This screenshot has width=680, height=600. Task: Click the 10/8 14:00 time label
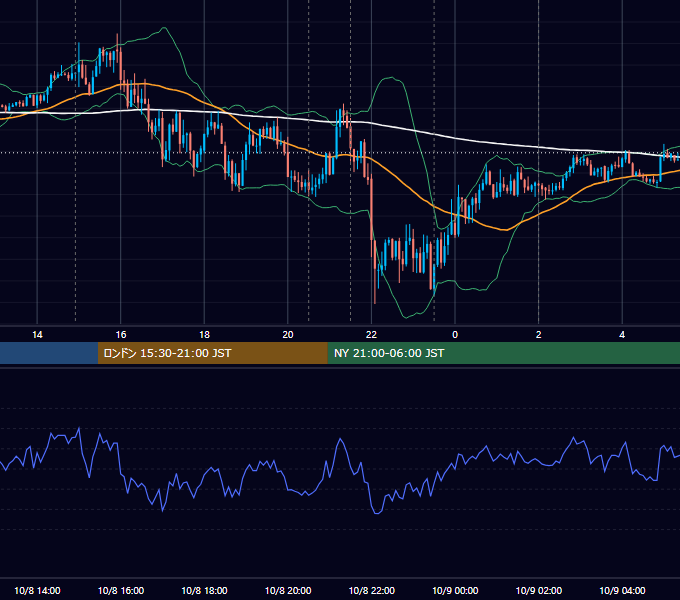pos(37,590)
